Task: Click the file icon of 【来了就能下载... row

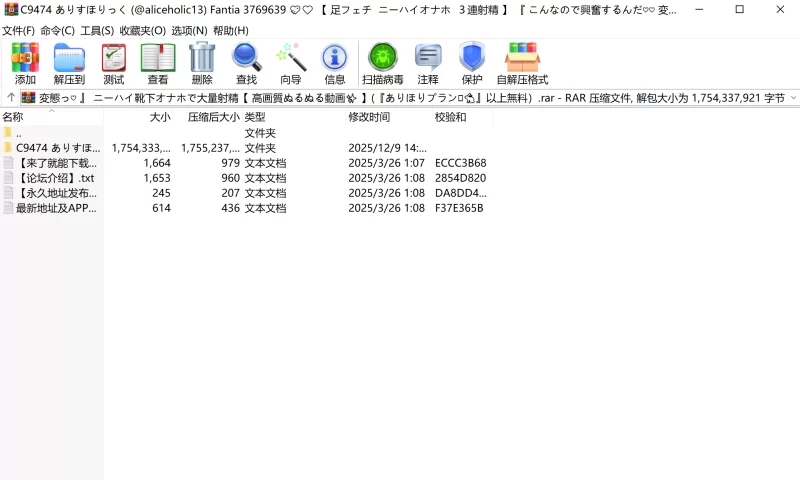Action: 8,163
